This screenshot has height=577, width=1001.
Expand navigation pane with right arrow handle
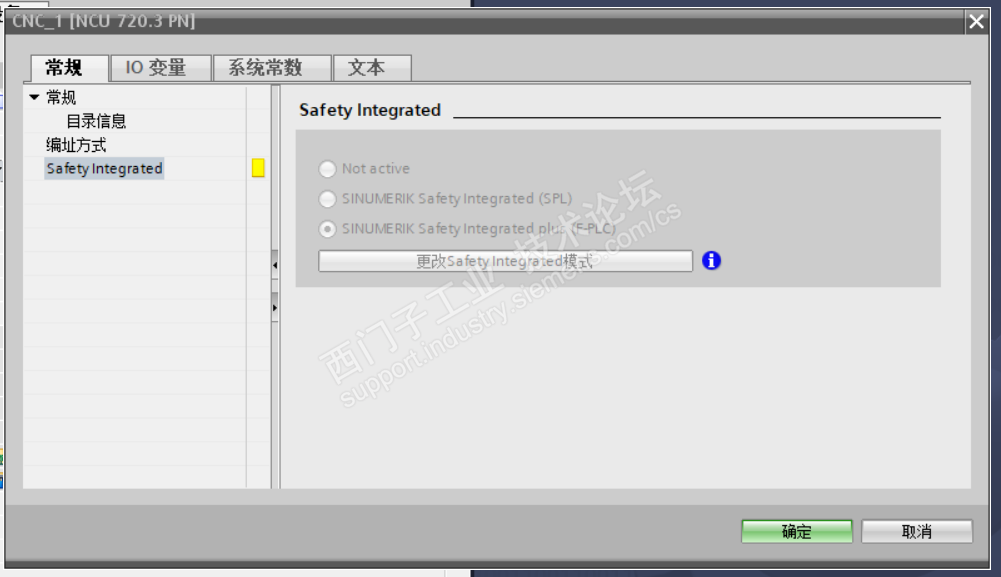tap(275, 308)
